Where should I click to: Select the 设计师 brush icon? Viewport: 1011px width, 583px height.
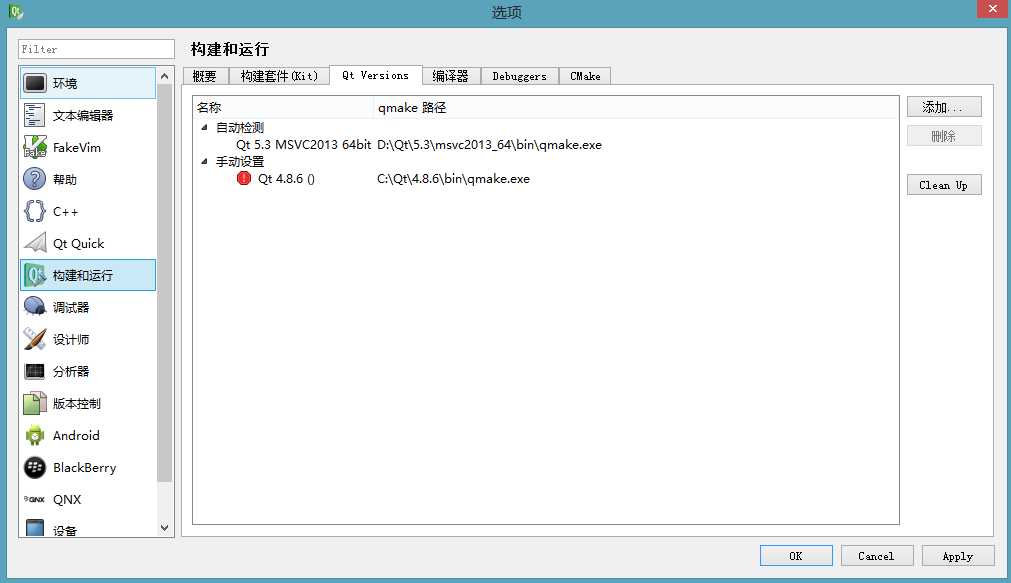tap(35, 339)
